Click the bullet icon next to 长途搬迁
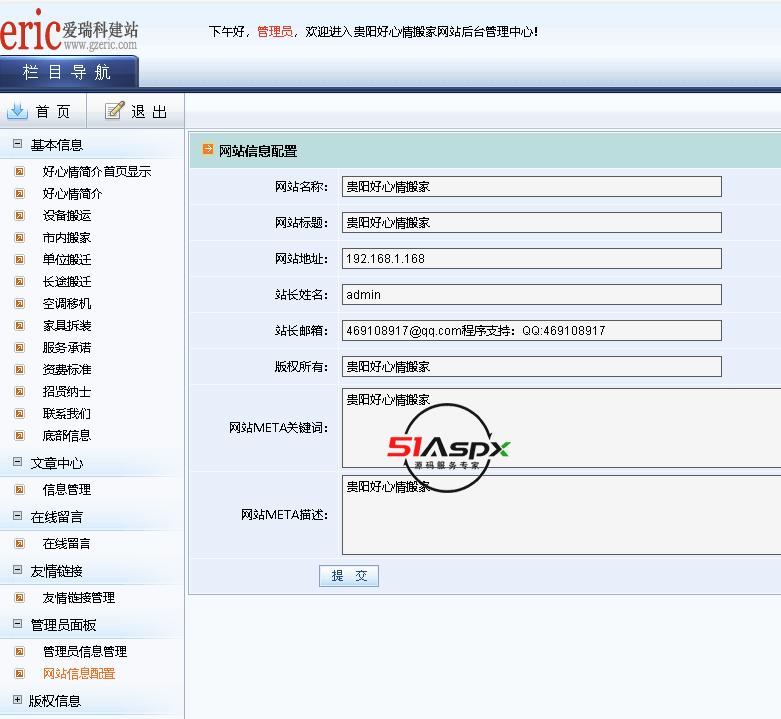The width and height of the screenshot is (781, 719). coord(19,281)
